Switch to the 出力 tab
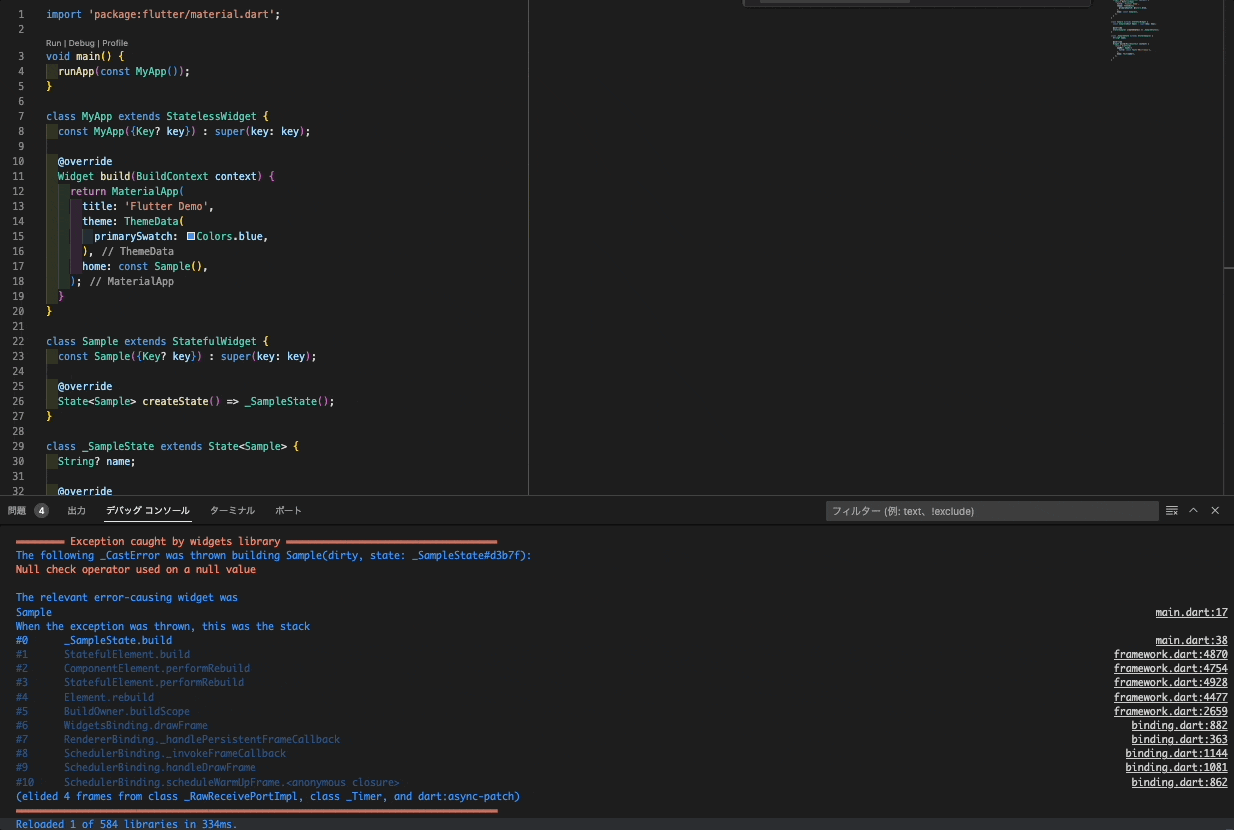This screenshot has height=830, width=1234. coord(76,510)
